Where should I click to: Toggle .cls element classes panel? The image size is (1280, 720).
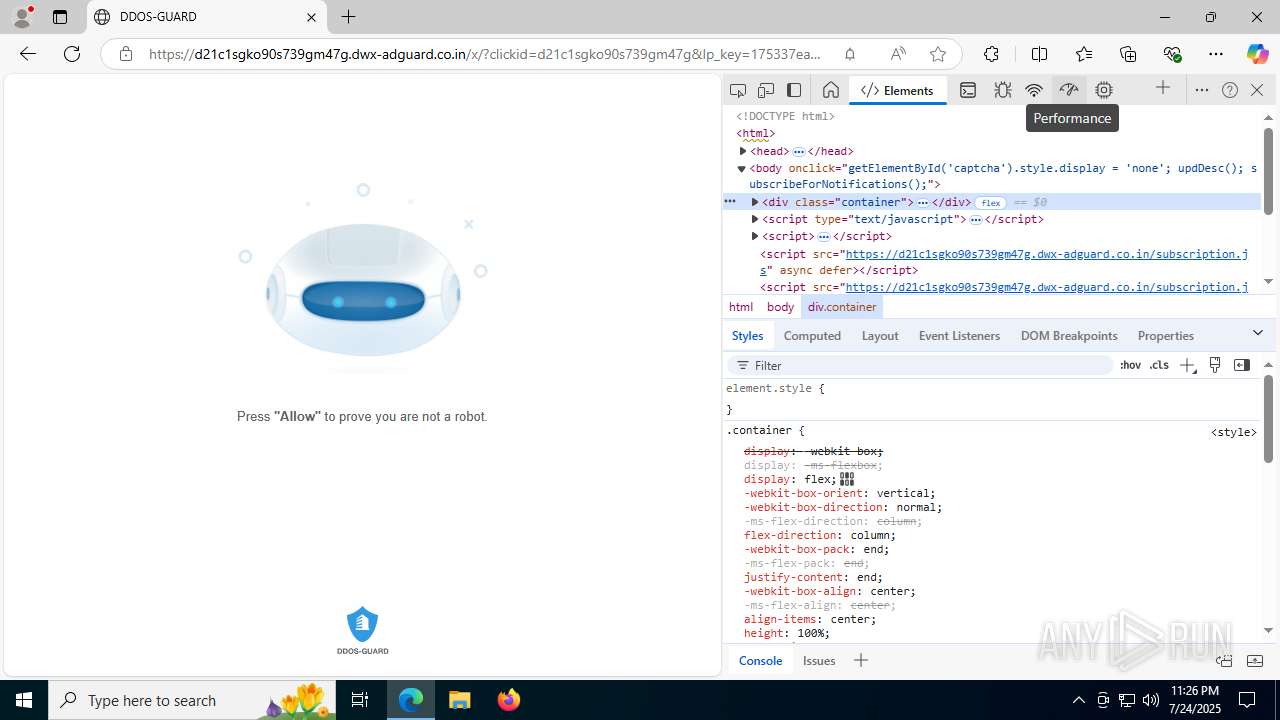click(1159, 365)
